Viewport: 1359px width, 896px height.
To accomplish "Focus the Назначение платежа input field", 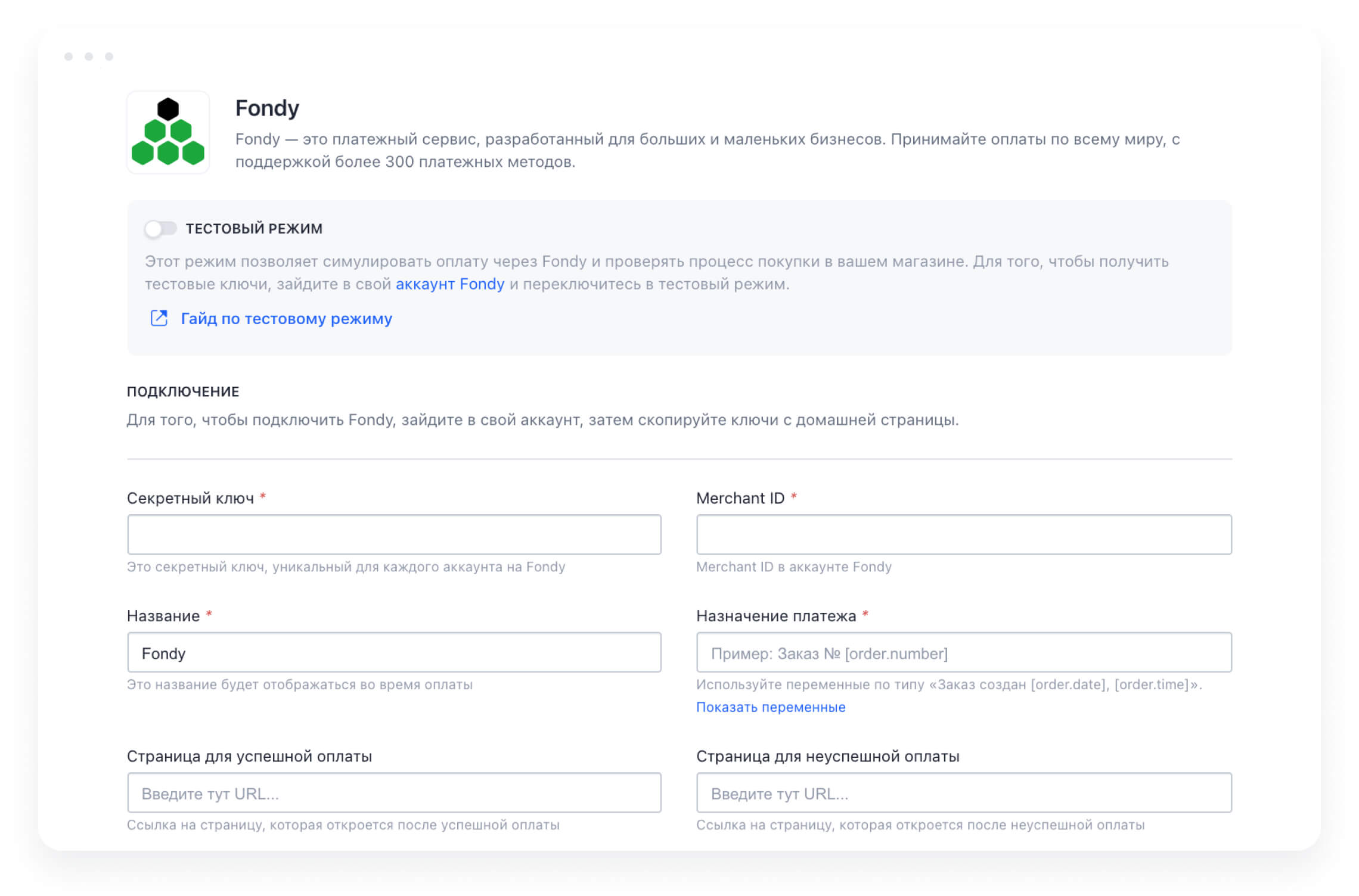I will [x=964, y=652].
